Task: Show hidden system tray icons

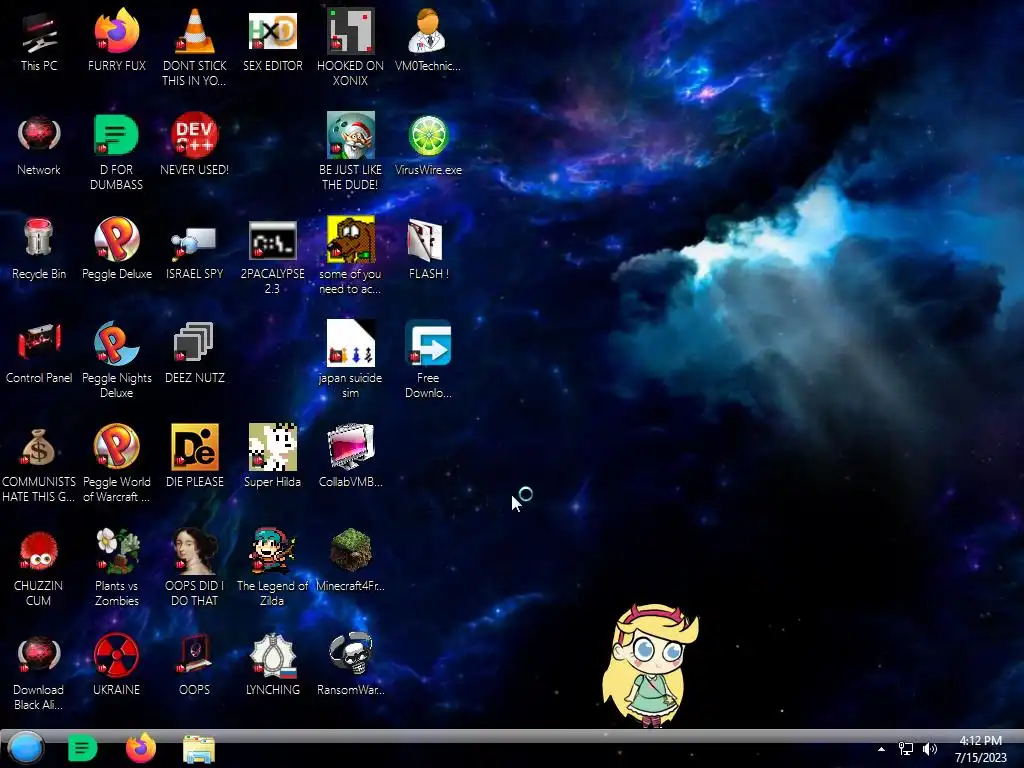Action: click(881, 749)
